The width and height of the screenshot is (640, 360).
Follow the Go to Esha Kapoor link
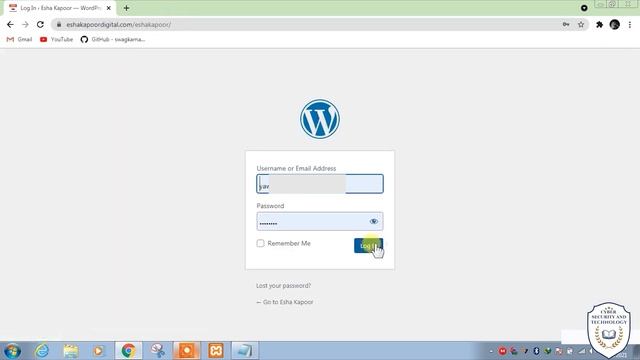tap(285, 302)
